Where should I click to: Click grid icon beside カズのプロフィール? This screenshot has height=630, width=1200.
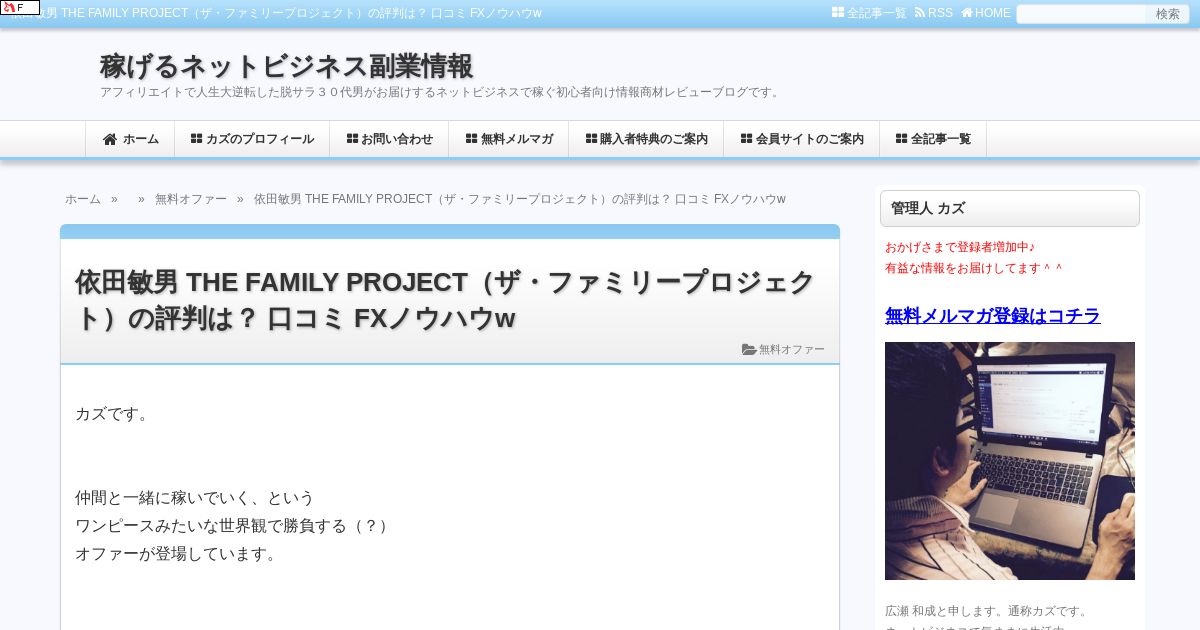(196, 139)
